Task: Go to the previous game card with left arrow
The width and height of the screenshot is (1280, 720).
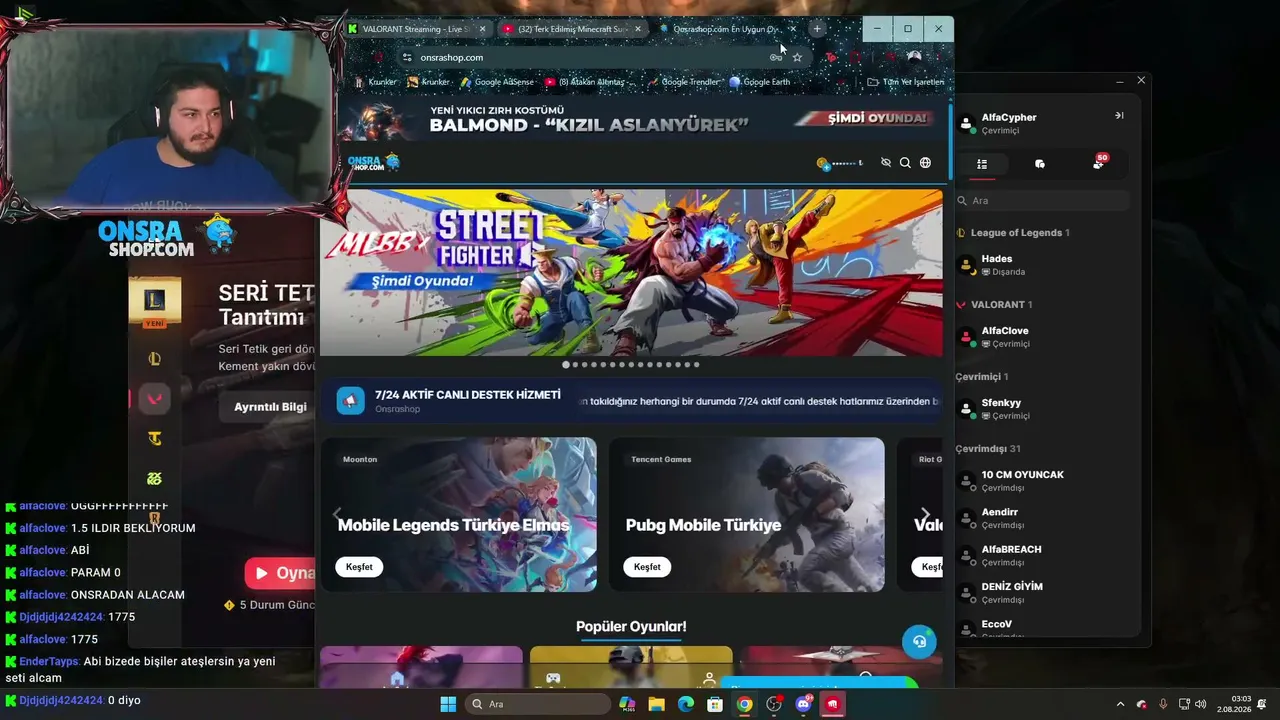Action: pyautogui.click(x=337, y=514)
